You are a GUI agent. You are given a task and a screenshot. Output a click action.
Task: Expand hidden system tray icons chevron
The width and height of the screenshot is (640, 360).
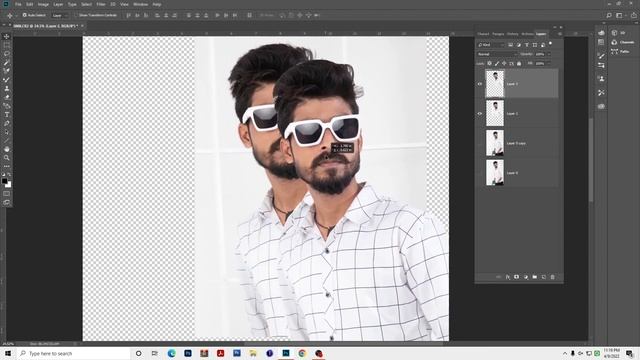point(565,353)
